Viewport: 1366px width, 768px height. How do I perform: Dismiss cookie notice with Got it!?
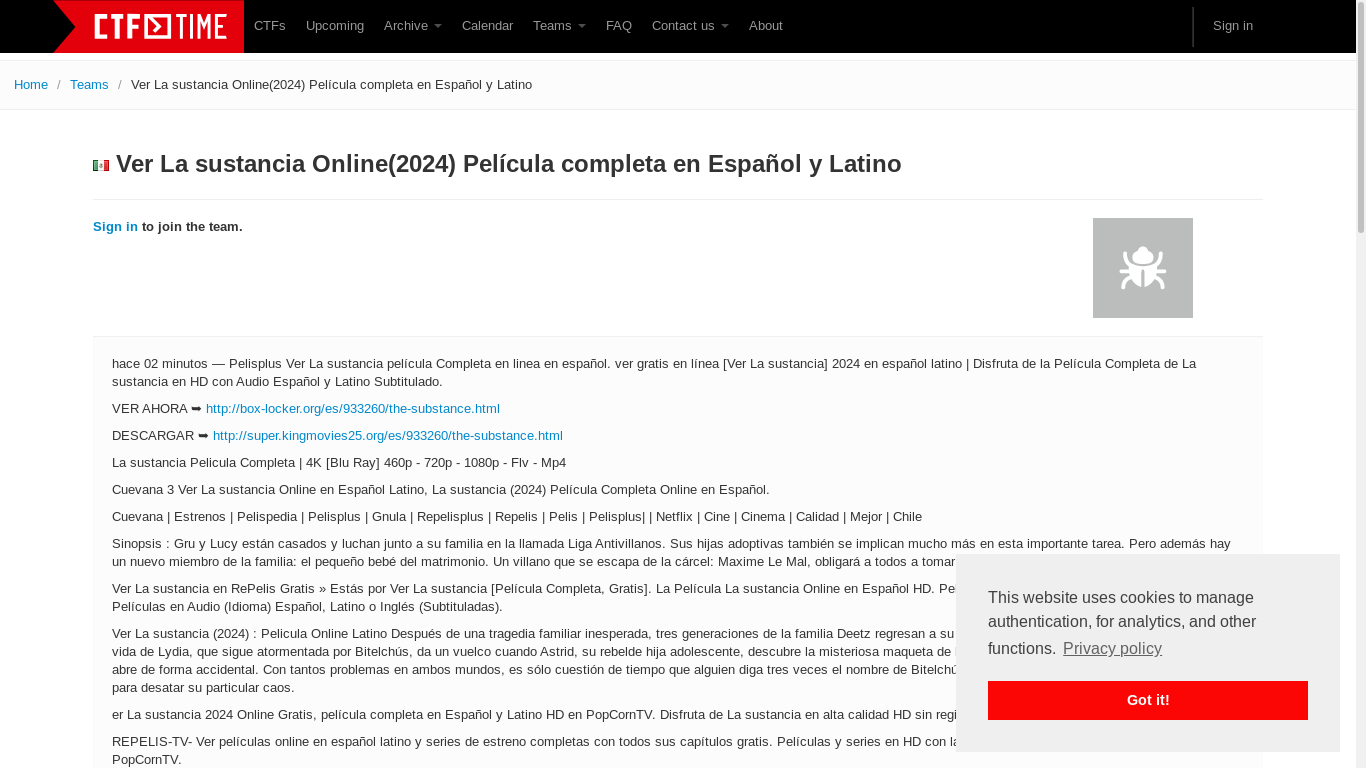[1148, 700]
